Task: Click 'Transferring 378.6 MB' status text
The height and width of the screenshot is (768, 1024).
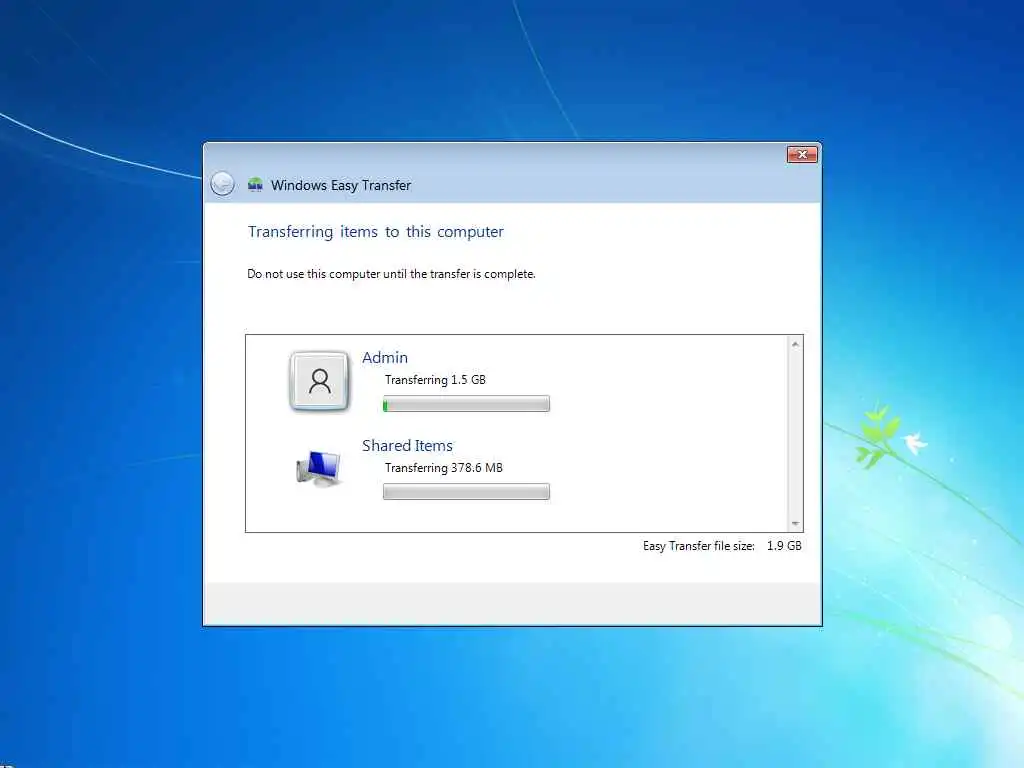Action: pyautogui.click(x=444, y=468)
